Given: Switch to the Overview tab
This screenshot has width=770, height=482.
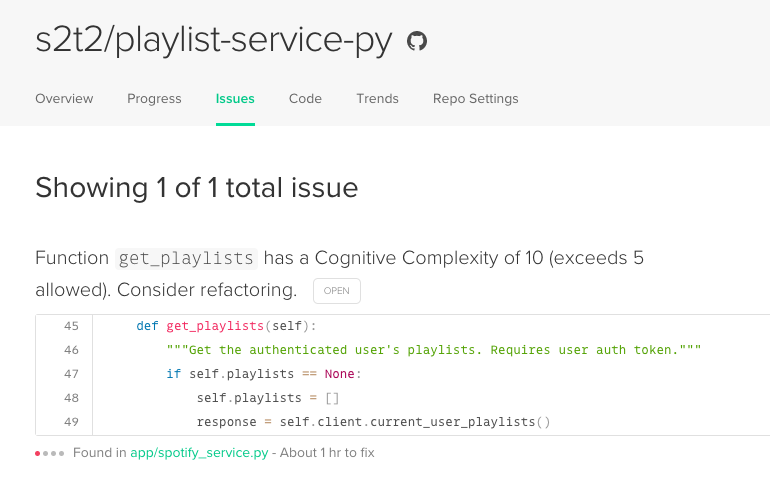Looking at the screenshot, I should point(64,99).
